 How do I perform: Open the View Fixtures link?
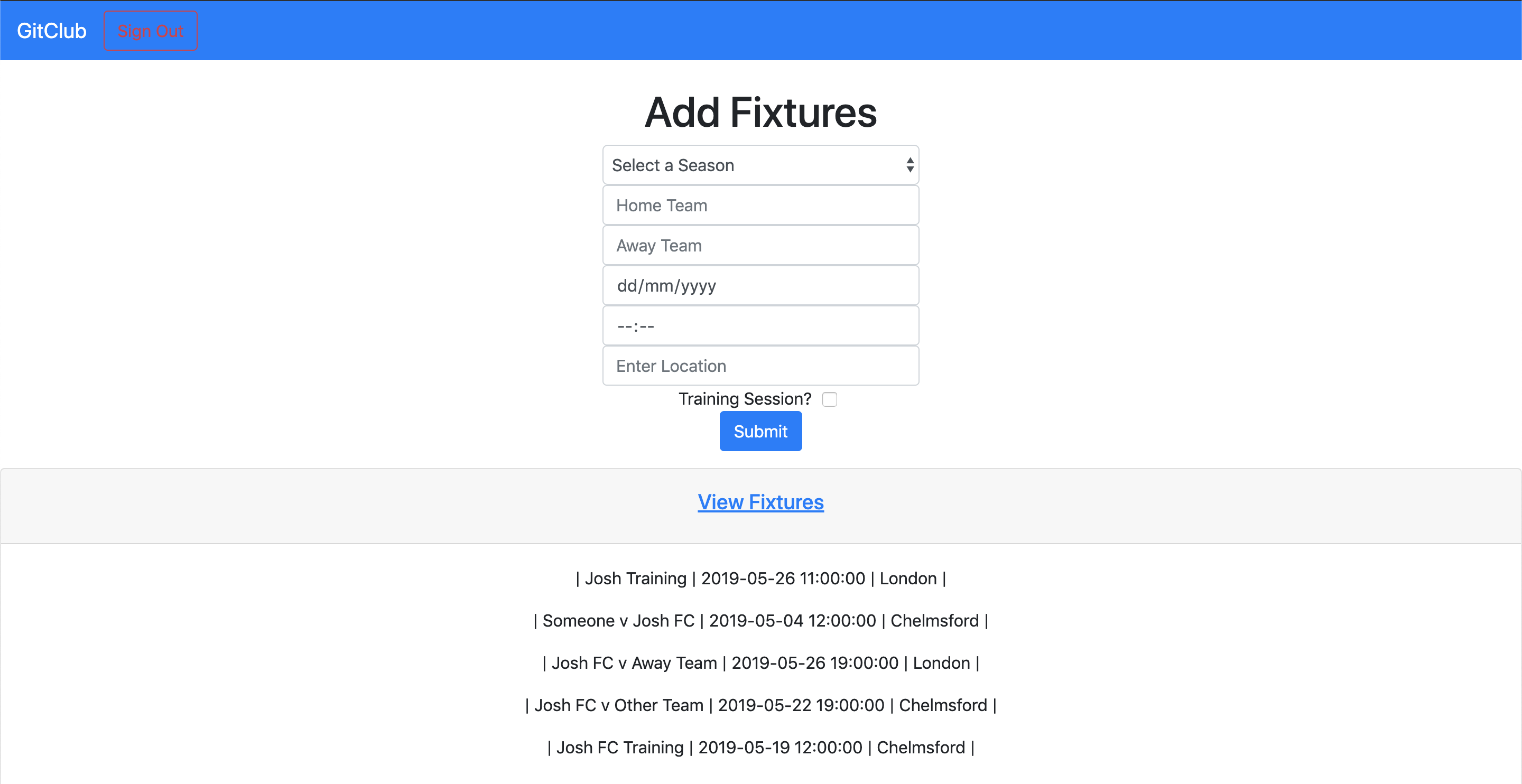[x=760, y=502]
